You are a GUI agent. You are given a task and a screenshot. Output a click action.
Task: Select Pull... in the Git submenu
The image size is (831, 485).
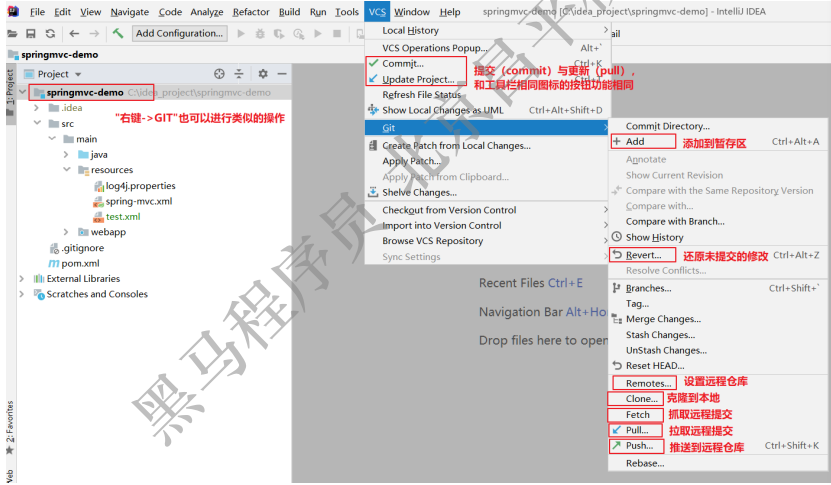tap(636, 430)
